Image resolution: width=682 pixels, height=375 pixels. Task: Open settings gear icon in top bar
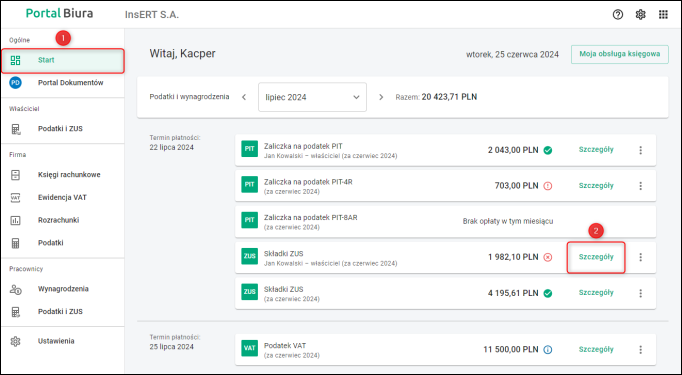click(x=640, y=14)
